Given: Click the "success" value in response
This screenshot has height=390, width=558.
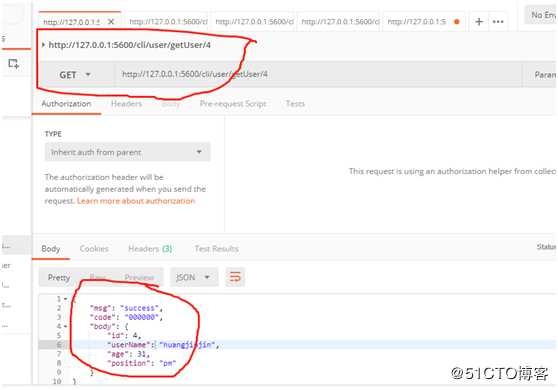Looking at the screenshot, I should tap(140, 308).
